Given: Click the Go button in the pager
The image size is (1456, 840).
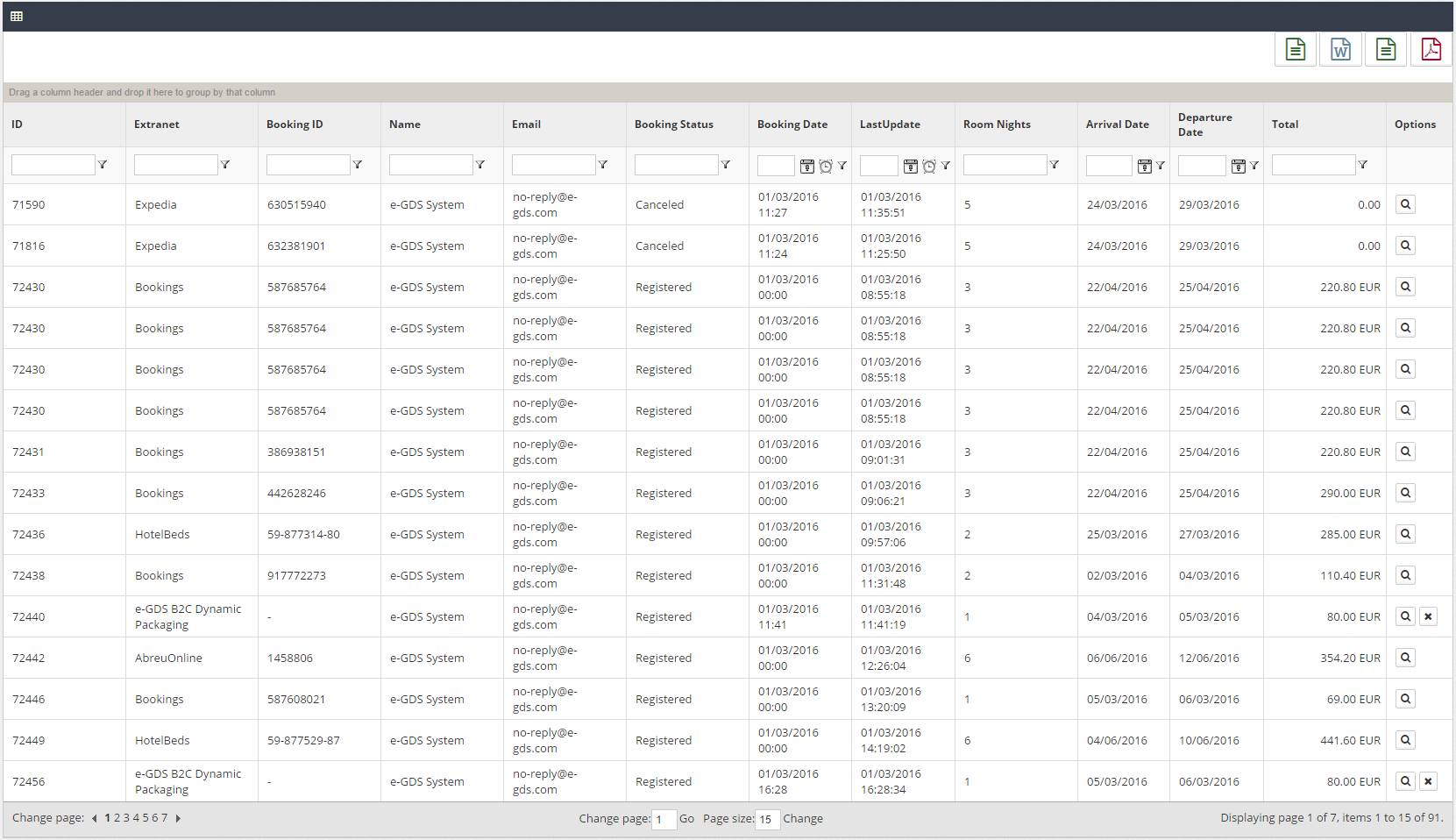Looking at the screenshot, I should point(686,819).
